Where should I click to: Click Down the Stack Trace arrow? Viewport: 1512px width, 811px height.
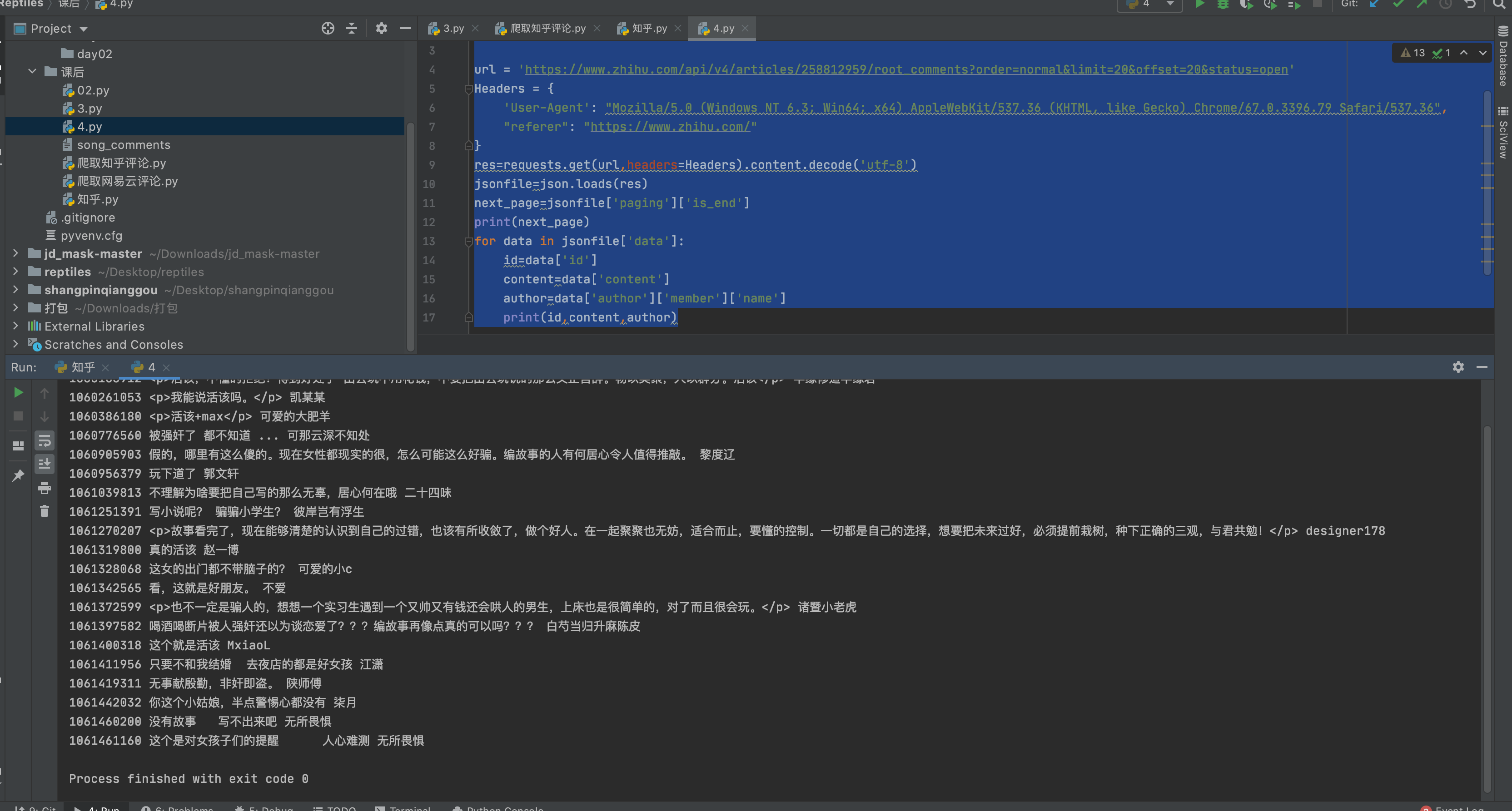click(x=45, y=416)
